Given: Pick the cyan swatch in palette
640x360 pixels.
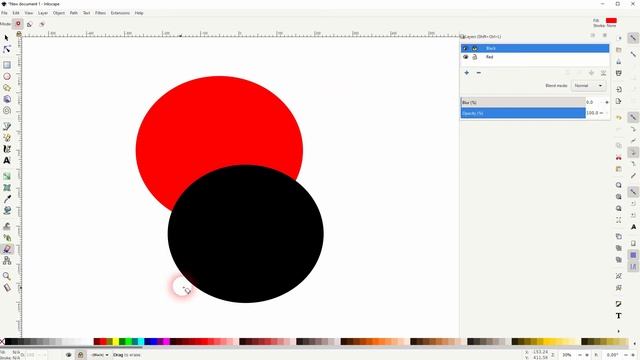Looking at the screenshot, I should point(141,342).
